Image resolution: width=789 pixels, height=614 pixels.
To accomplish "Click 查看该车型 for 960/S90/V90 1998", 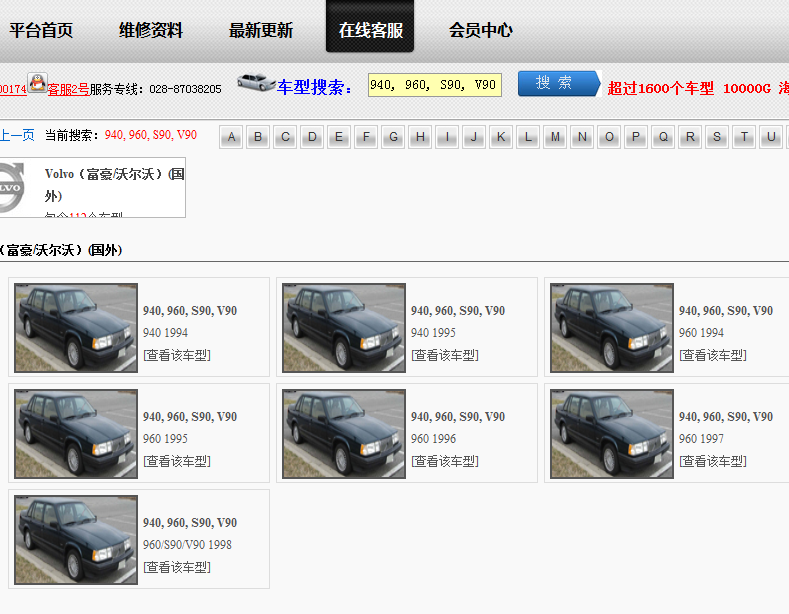I will [177, 567].
